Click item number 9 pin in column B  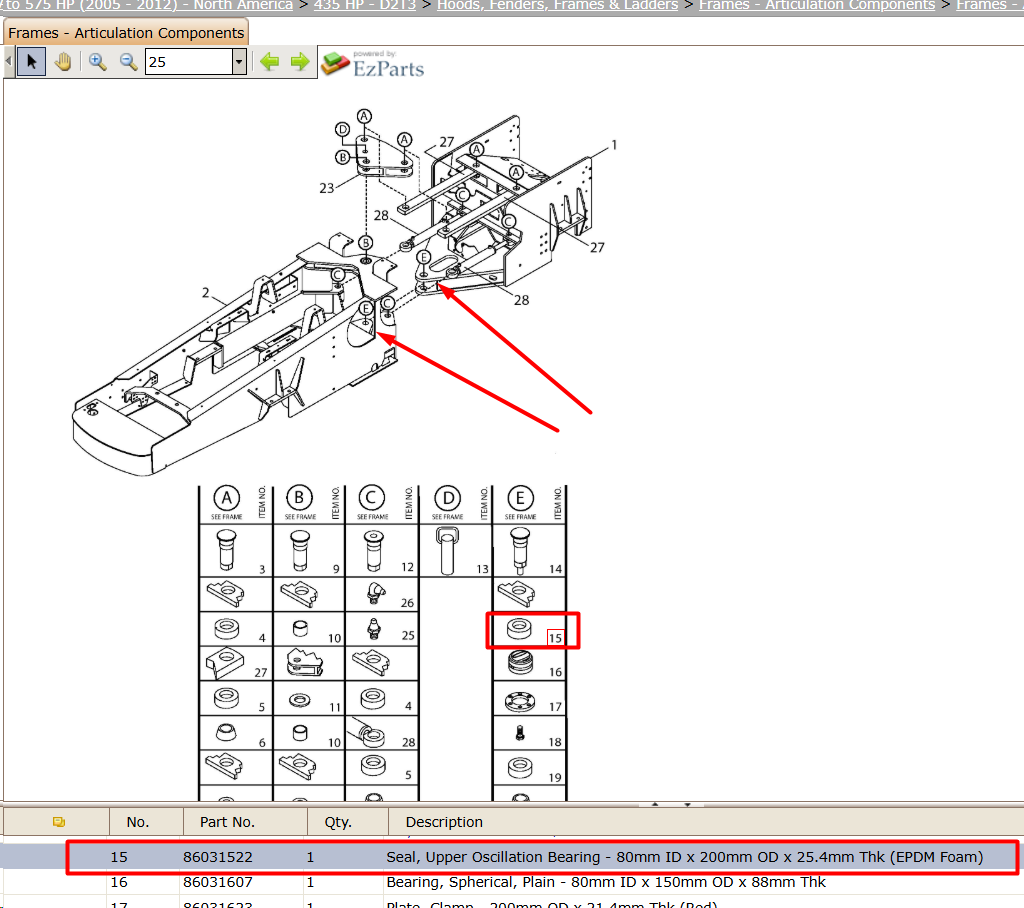coord(300,551)
